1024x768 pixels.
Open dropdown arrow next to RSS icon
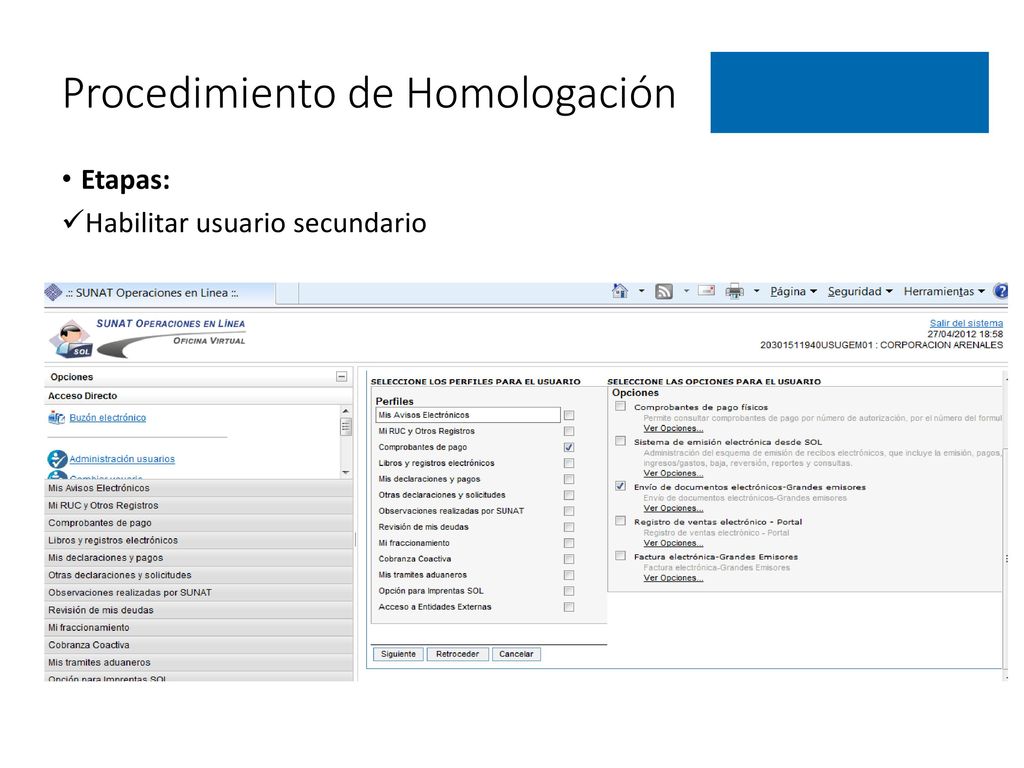coord(686,291)
